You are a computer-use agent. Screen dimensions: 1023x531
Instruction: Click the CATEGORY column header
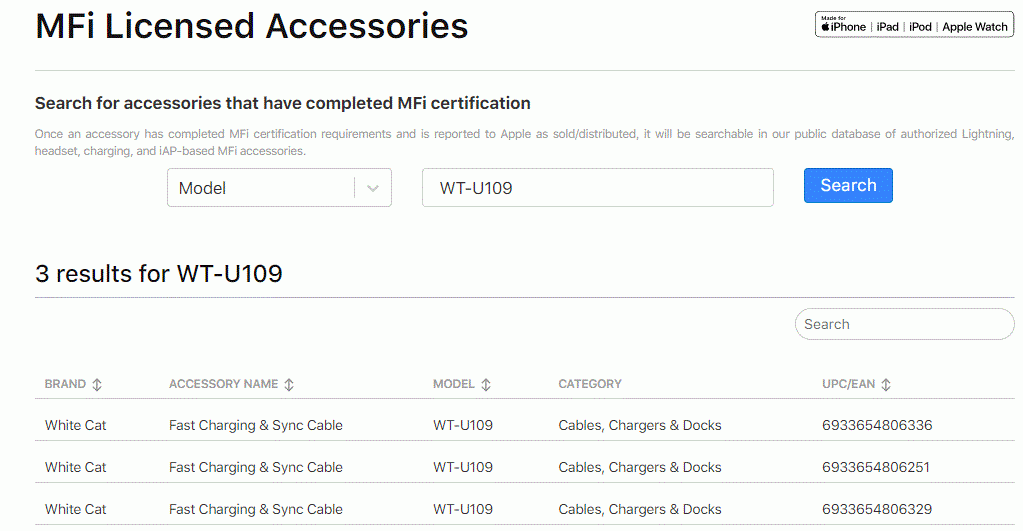pos(590,384)
